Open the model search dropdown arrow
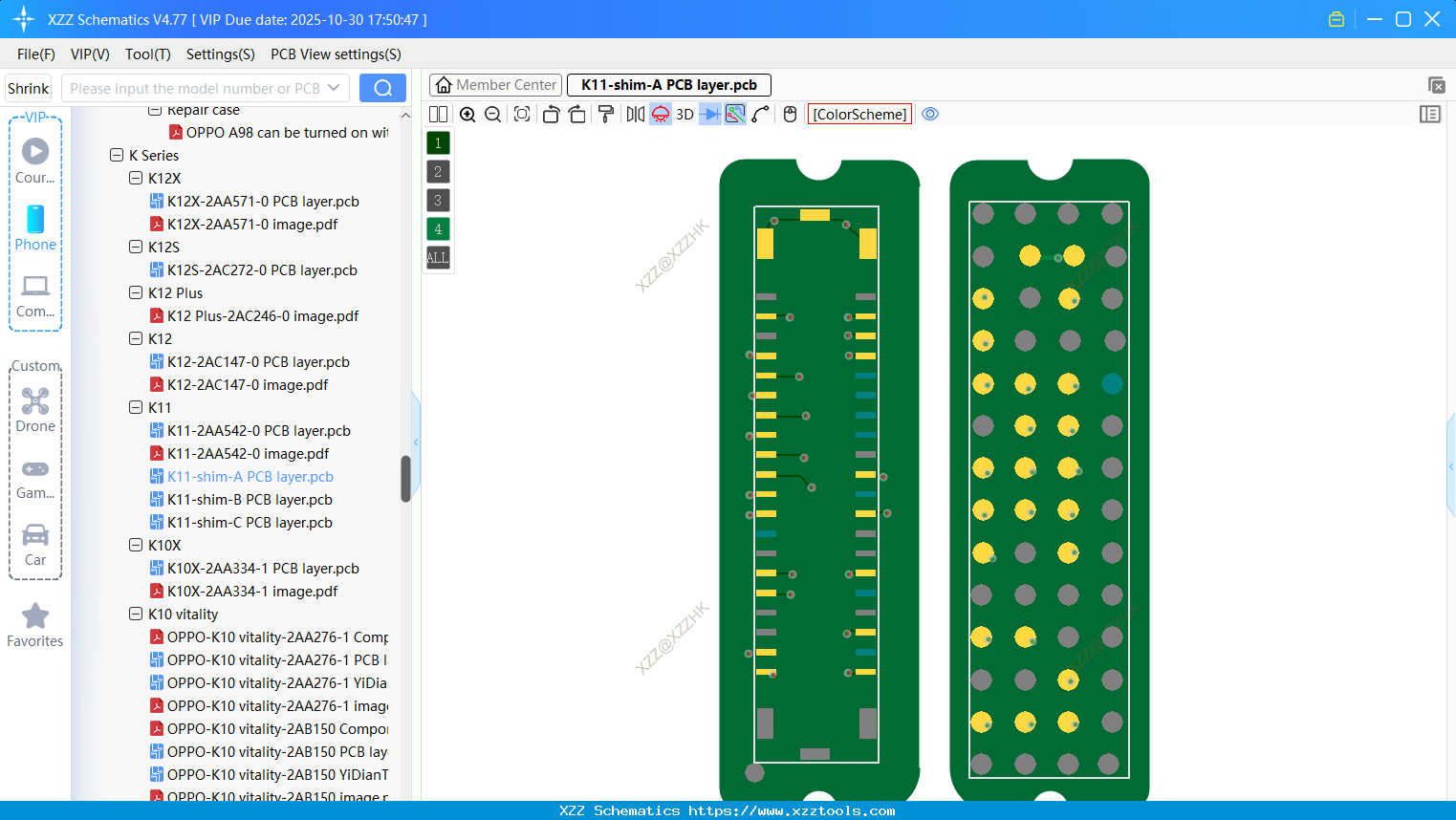 pos(336,87)
